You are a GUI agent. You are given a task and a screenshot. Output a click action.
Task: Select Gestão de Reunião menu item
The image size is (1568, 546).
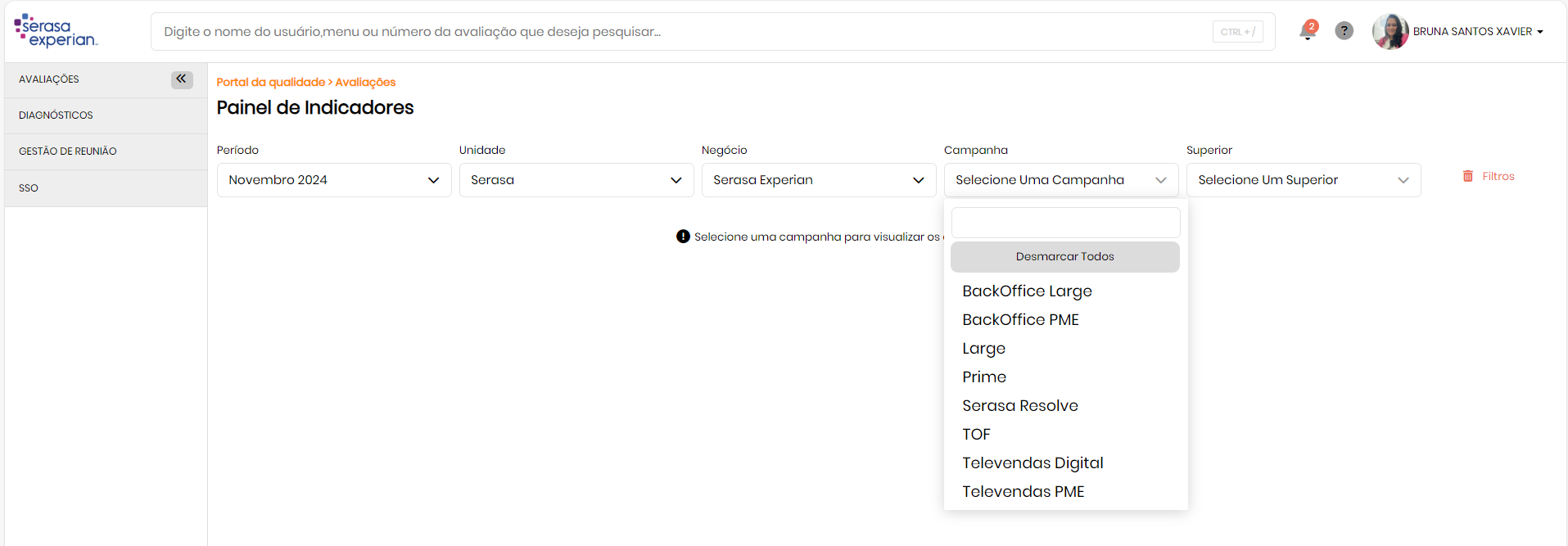[68, 151]
